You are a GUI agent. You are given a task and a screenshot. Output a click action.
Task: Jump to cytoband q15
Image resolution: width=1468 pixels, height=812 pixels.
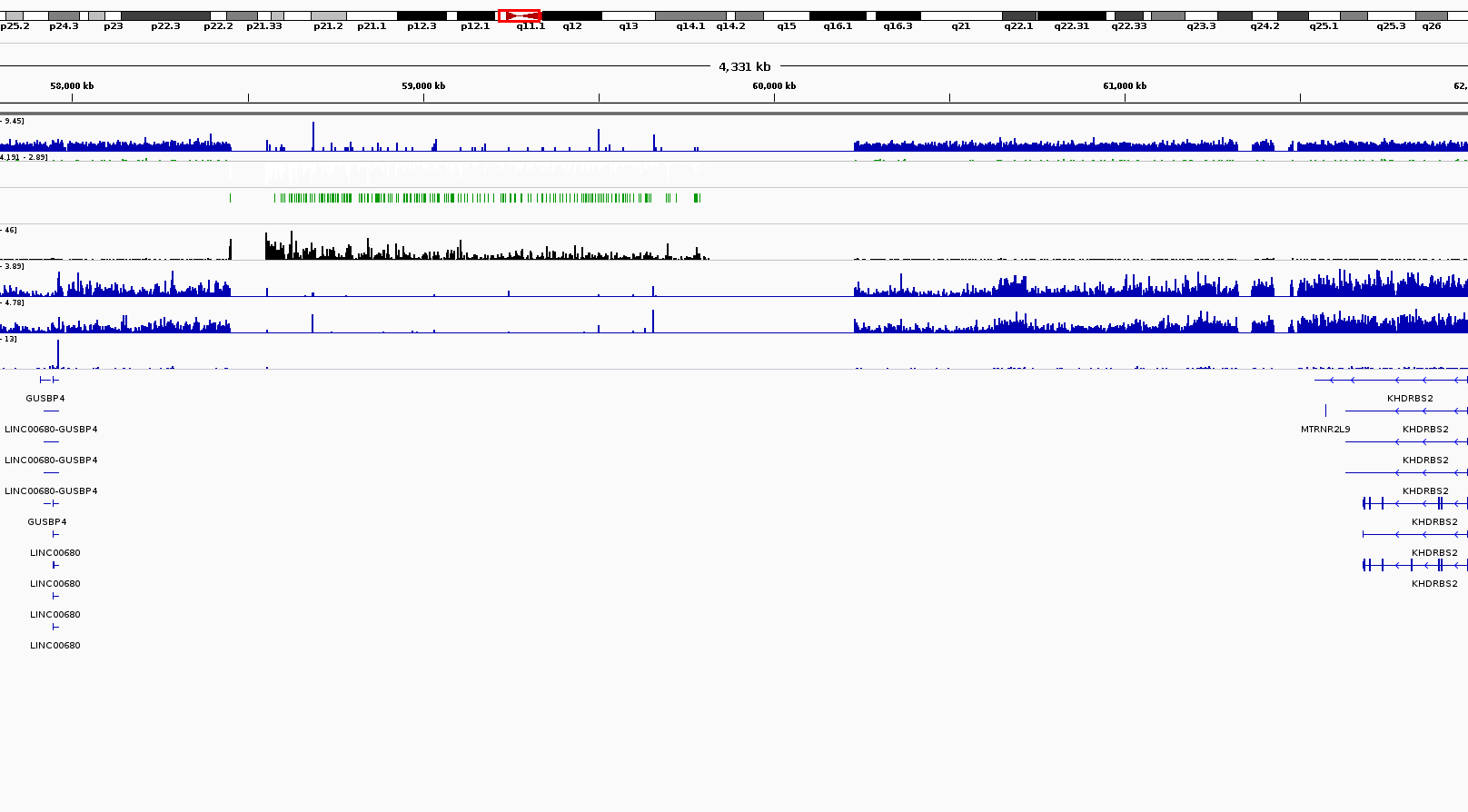coord(787,26)
